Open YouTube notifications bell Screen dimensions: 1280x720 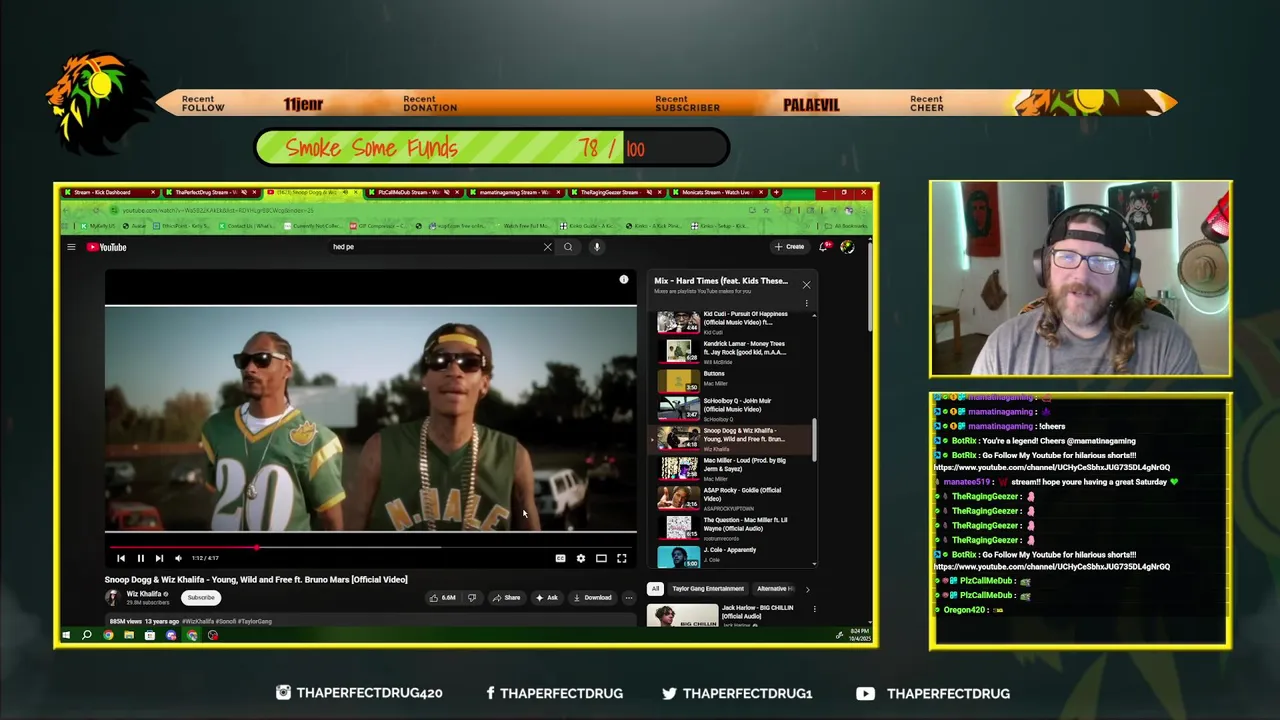(x=824, y=247)
